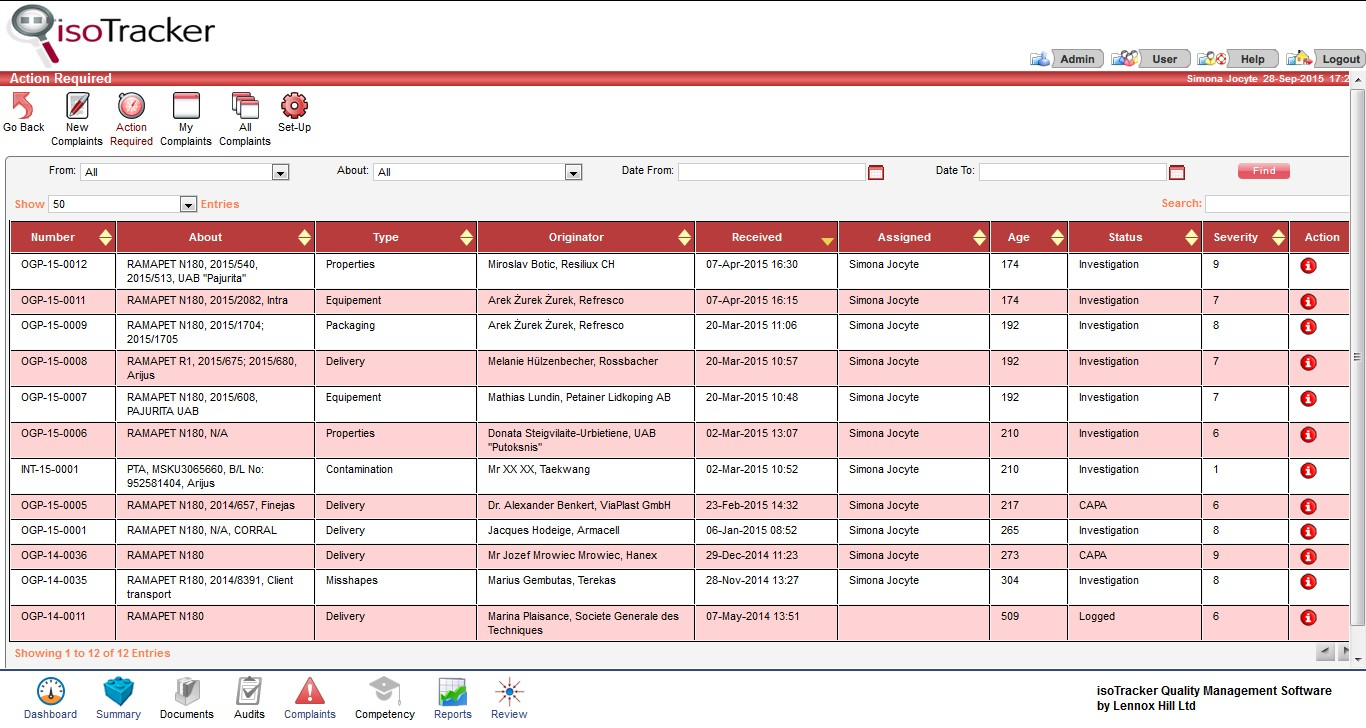1366x728 pixels.
Task: Click the Find button
Action: [1263, 171]
